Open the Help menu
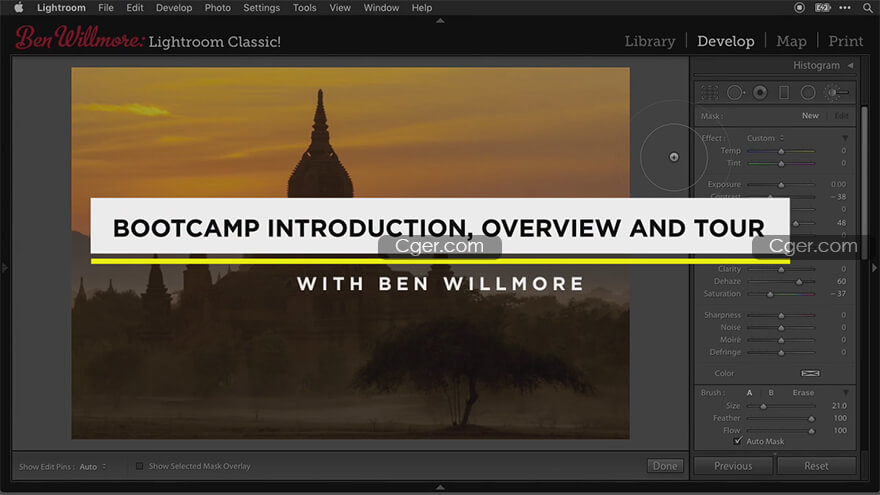Image resolution: width=880 pixels, height=495 pixels. point(421,8)
